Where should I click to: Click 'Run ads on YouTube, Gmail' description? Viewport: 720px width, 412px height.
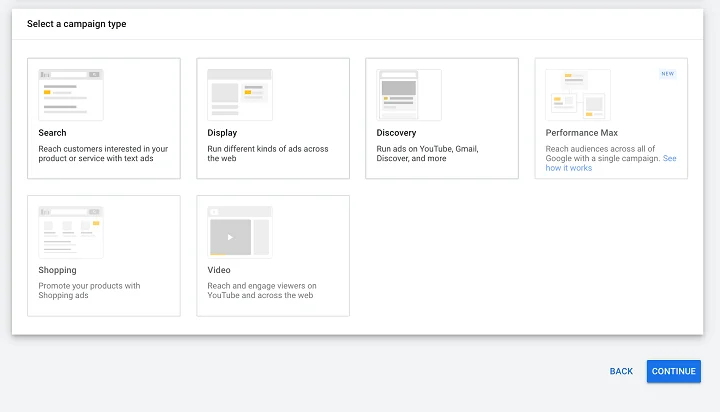428,153
